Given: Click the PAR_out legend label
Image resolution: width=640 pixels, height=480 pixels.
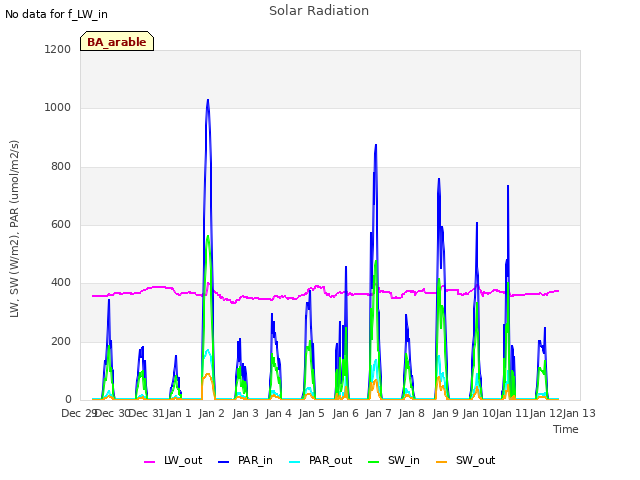Looking at the screenshot, I should tap(330, 460).
